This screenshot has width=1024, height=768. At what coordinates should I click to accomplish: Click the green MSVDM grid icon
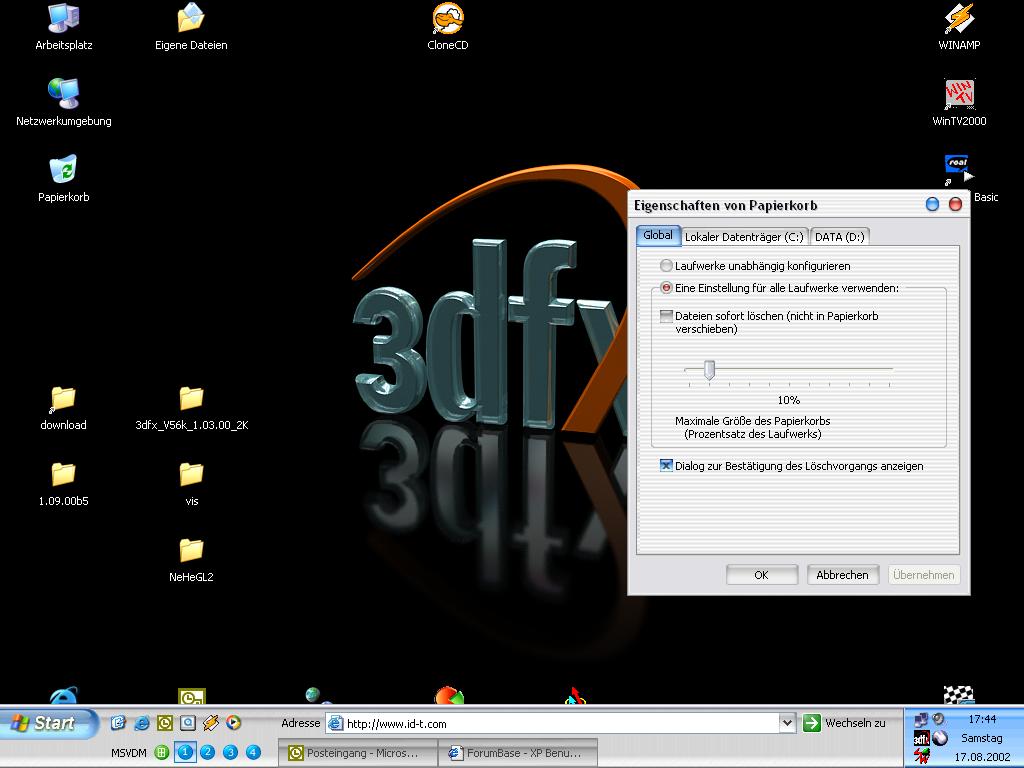pyautogui.click(x=161, y=752)
